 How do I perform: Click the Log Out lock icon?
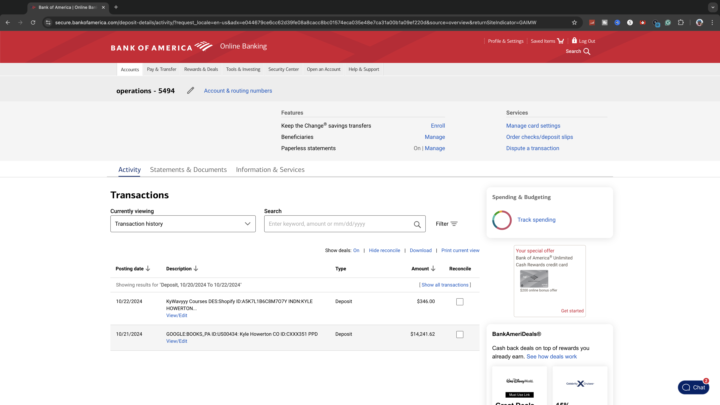tap(574, 40)
